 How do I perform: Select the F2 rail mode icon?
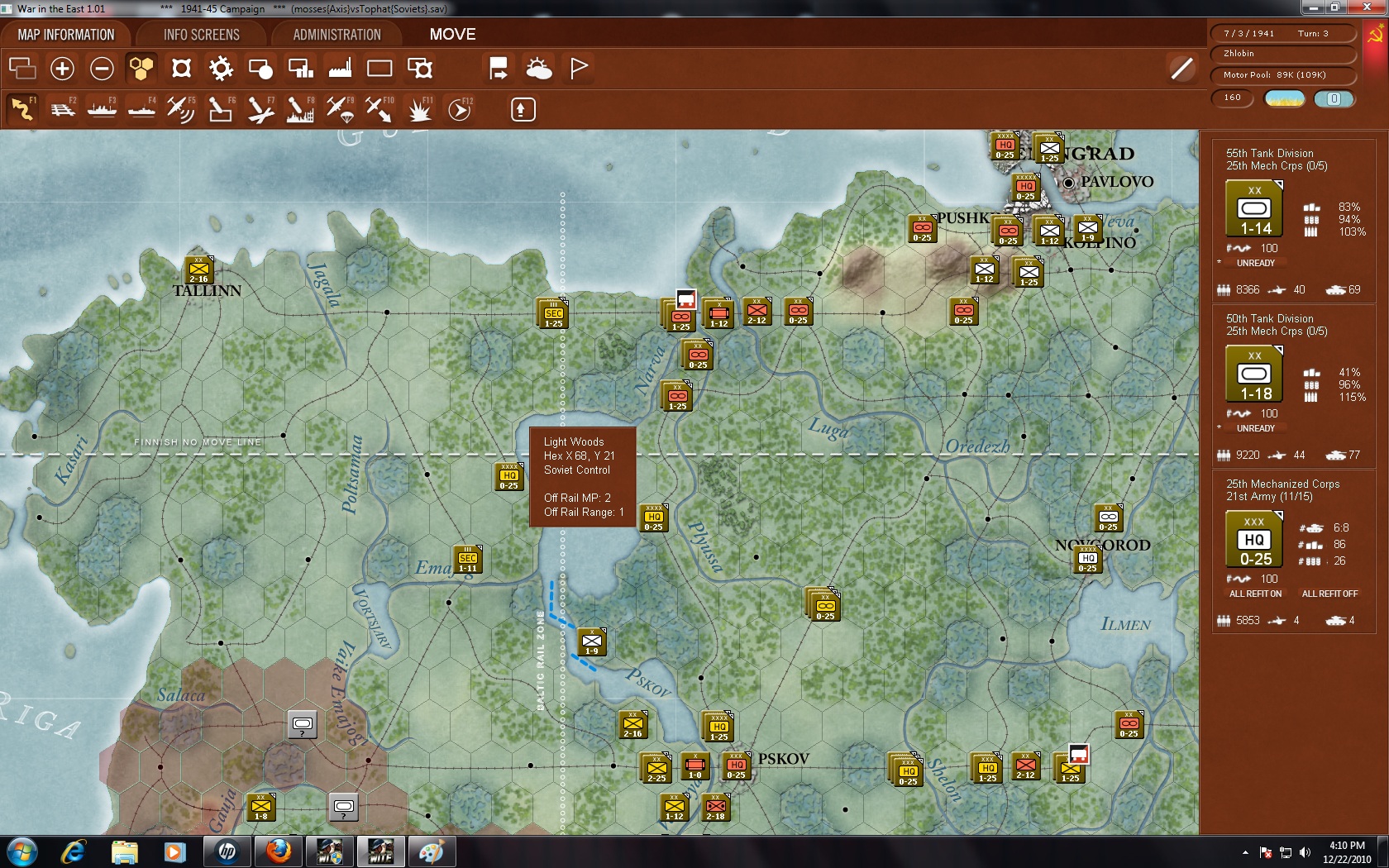(63, 109)
